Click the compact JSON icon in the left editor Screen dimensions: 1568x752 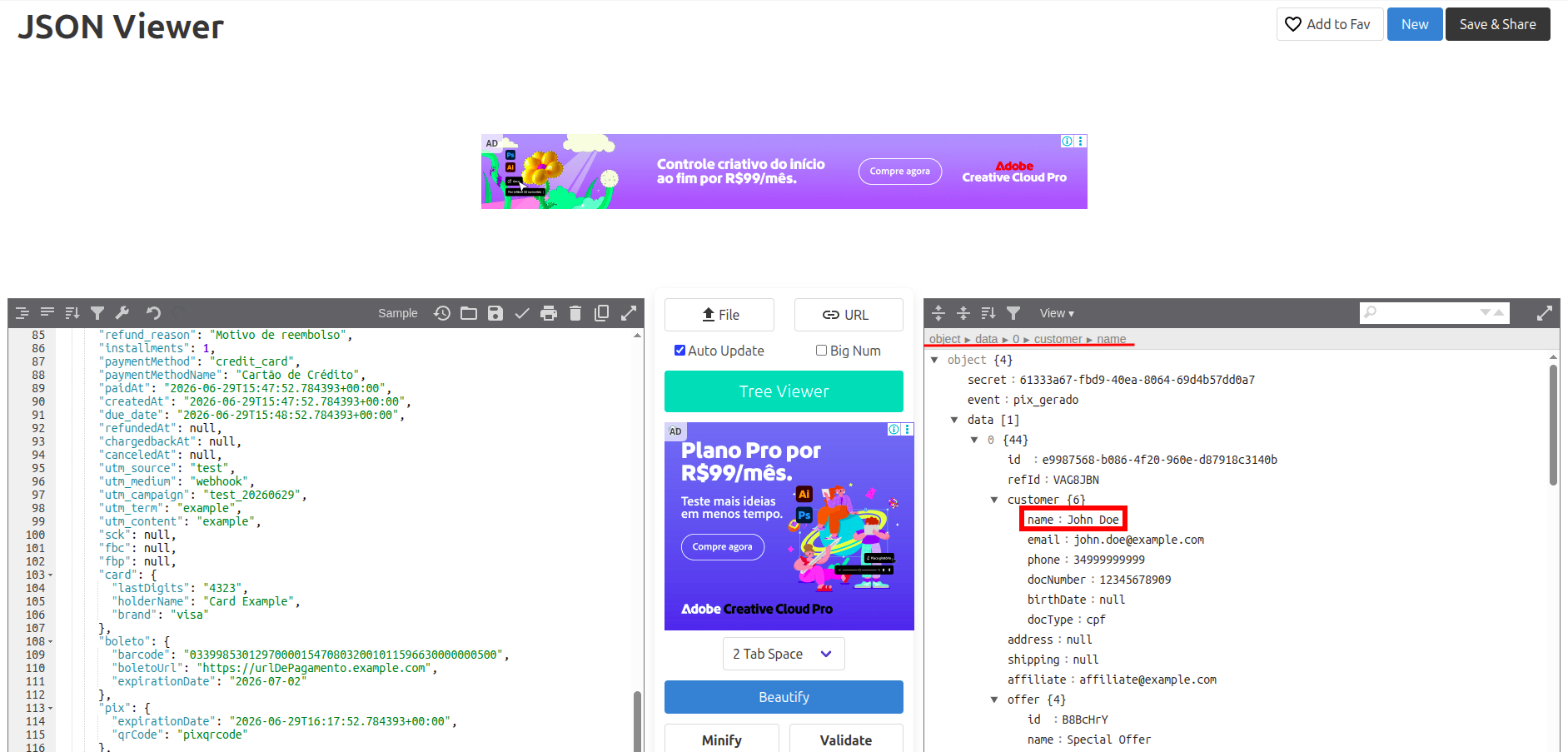click(x=47, y=313)
